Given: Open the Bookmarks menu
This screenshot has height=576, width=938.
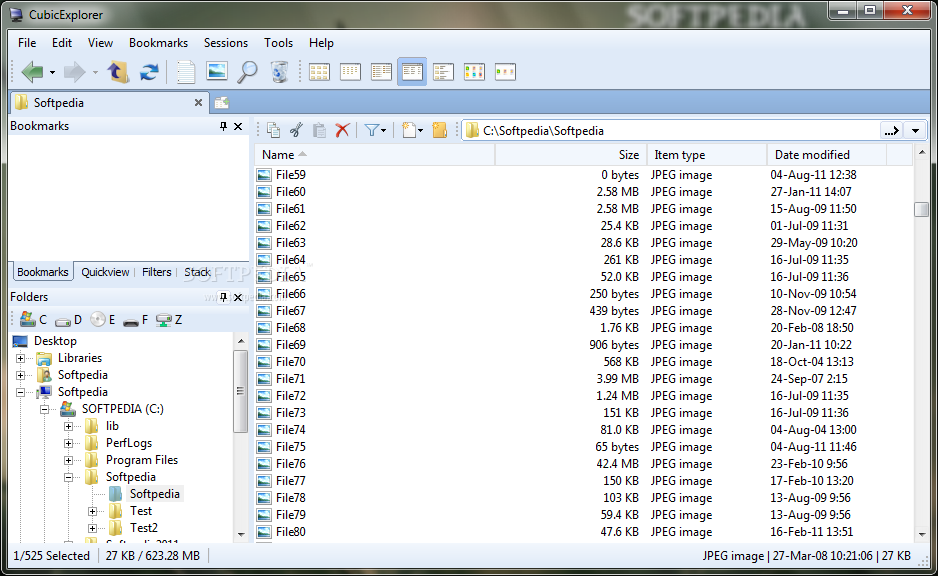Looking at the screenshot, I should pyautogui.click(x=159, y=43).
